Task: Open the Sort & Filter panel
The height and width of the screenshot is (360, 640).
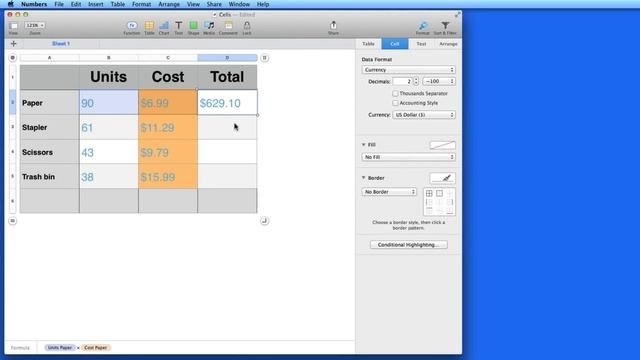Action: [x=445, y=28]
